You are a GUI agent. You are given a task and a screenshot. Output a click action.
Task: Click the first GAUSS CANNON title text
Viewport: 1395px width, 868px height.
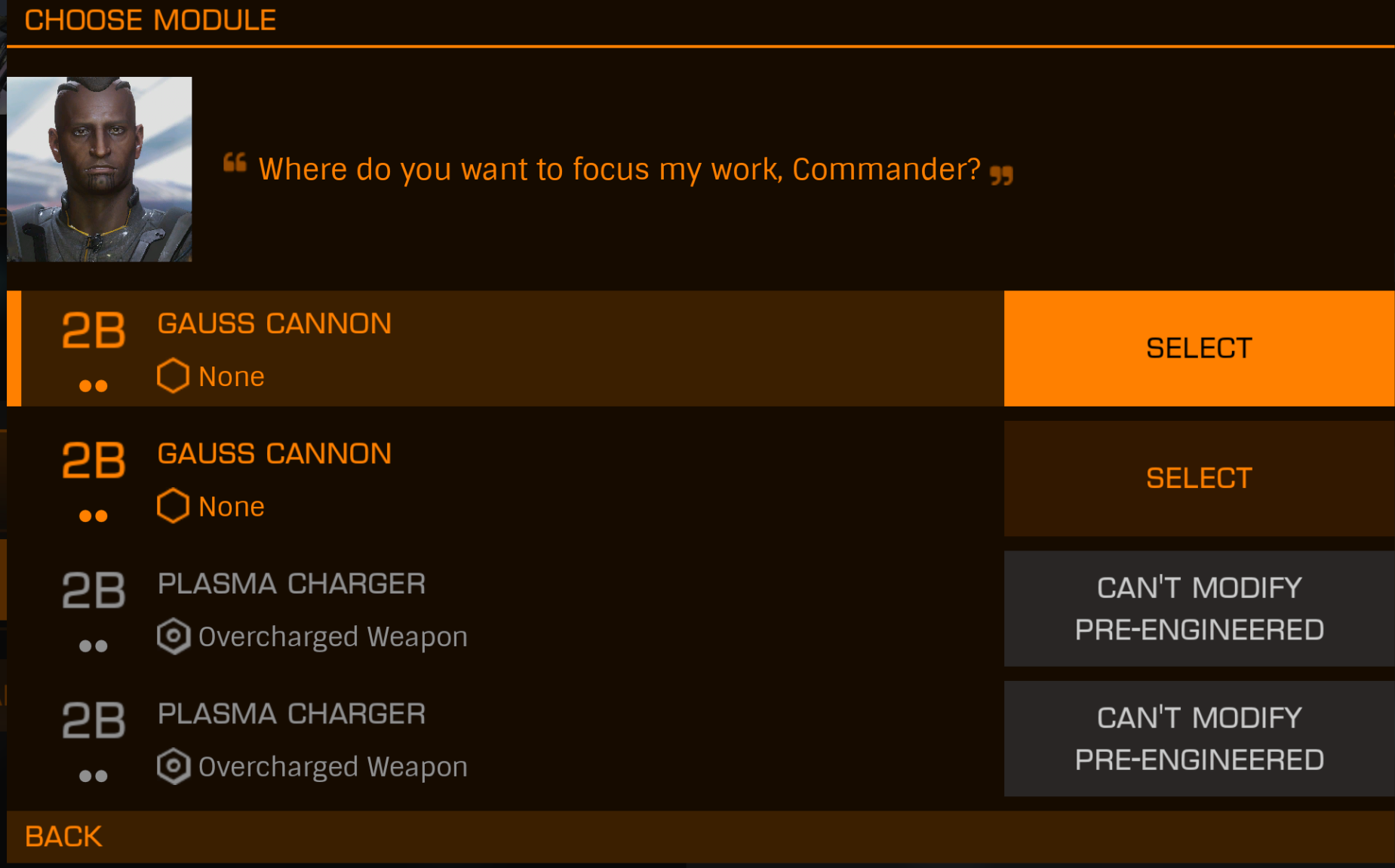coord(275,324)
